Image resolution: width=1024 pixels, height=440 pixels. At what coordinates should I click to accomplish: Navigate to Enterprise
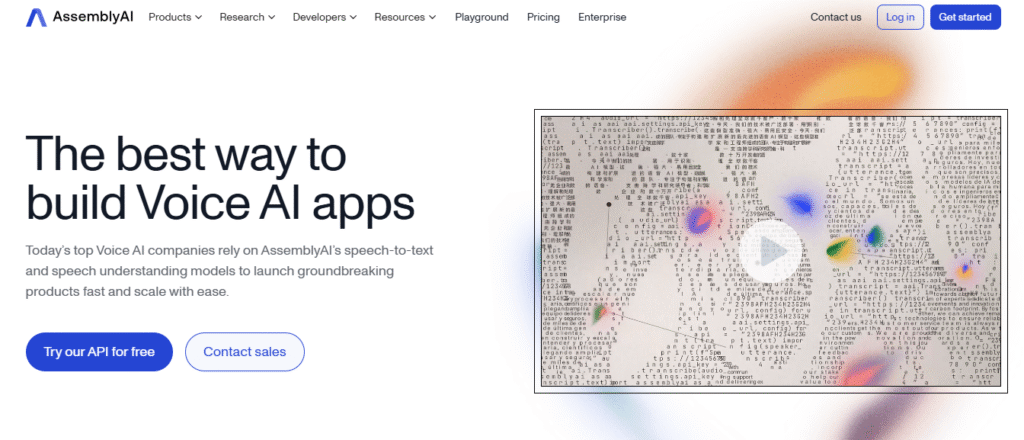(602, 18)
